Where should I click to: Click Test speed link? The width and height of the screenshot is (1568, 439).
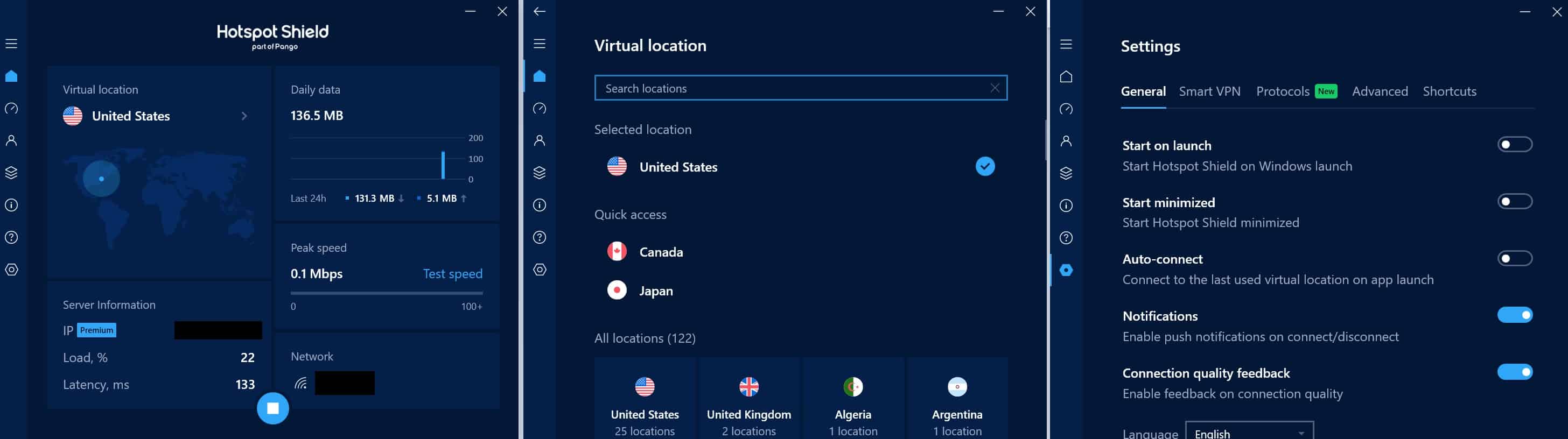pyautogui.click(x=452, y=274)
